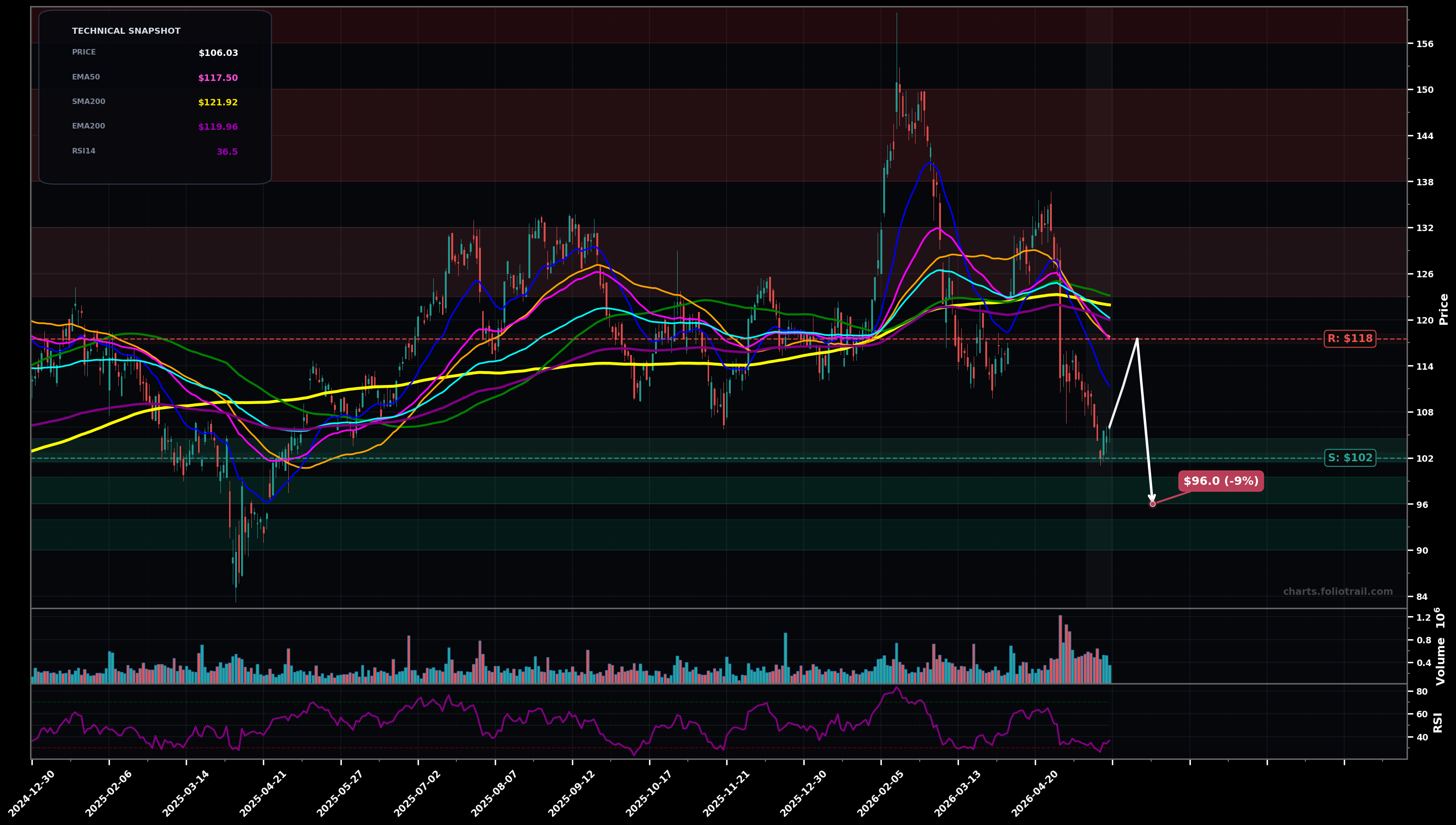Click the charts.foliotrail.com text
This screenshot has height=825, width=1456.
[1338, 592]
